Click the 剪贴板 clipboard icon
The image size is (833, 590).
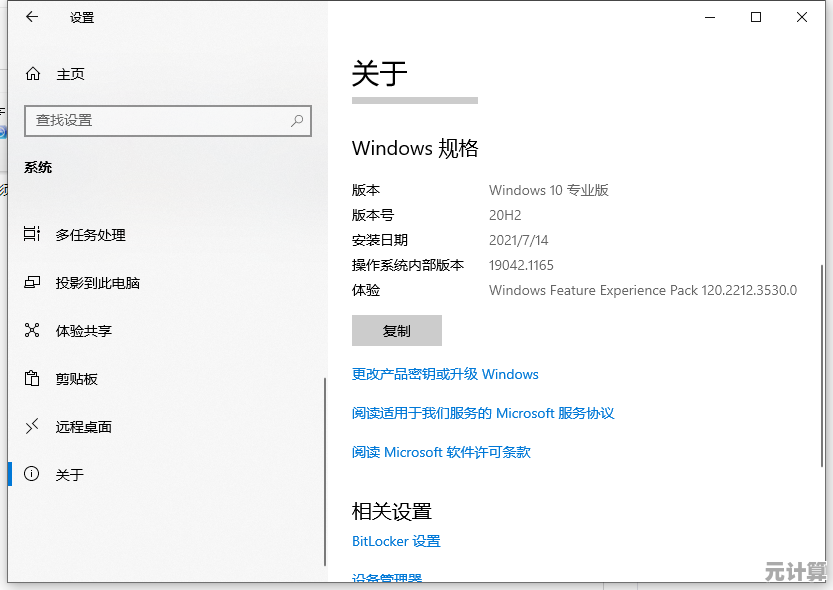point(32,379)
